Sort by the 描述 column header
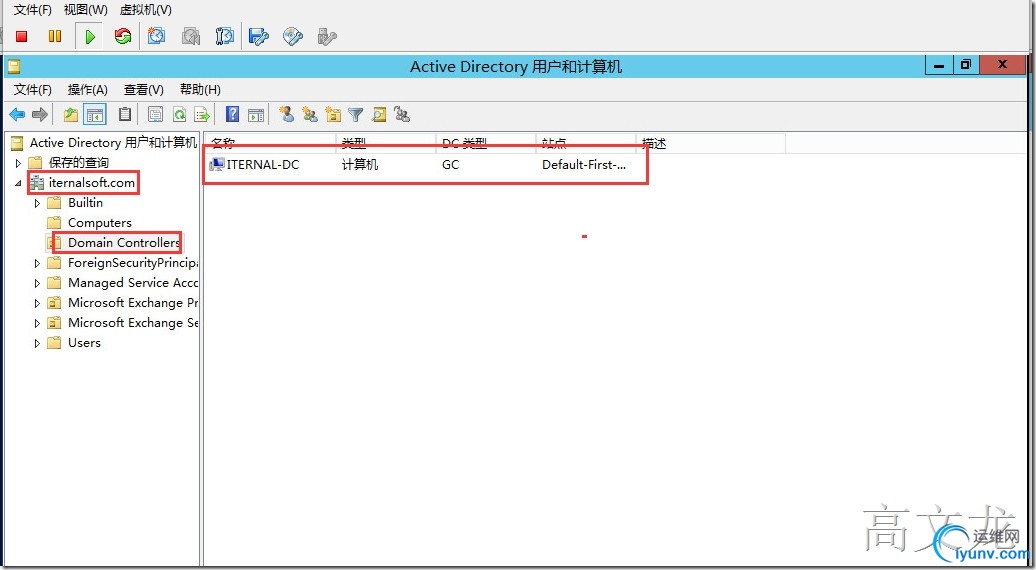This screenshot has width=1036, height=570. (x=710, y=143)
